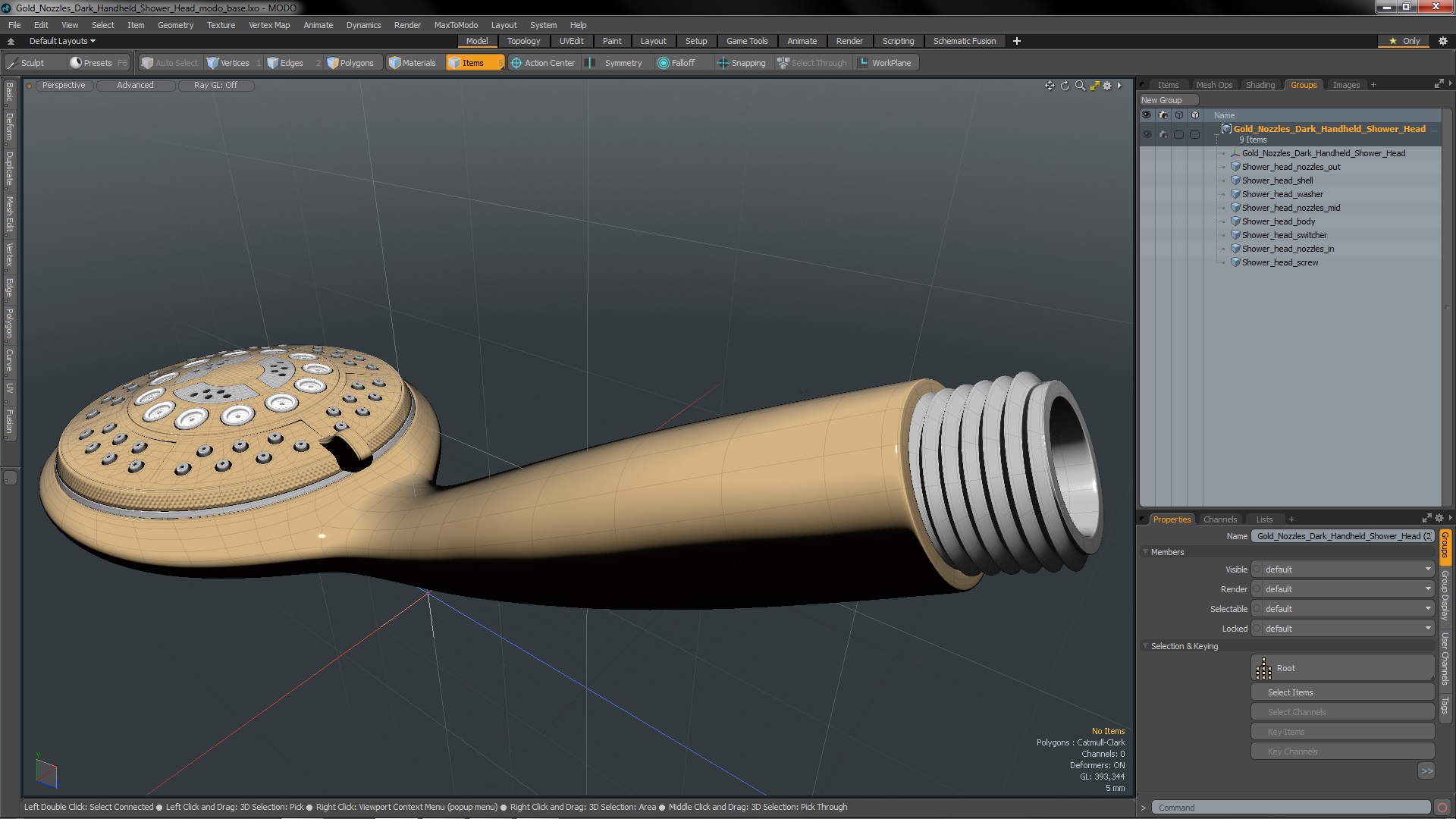The height and width of the screenshot is (819, 1456).
Task: Toggle the Falloff tool icon
Action: coord(664,63)
